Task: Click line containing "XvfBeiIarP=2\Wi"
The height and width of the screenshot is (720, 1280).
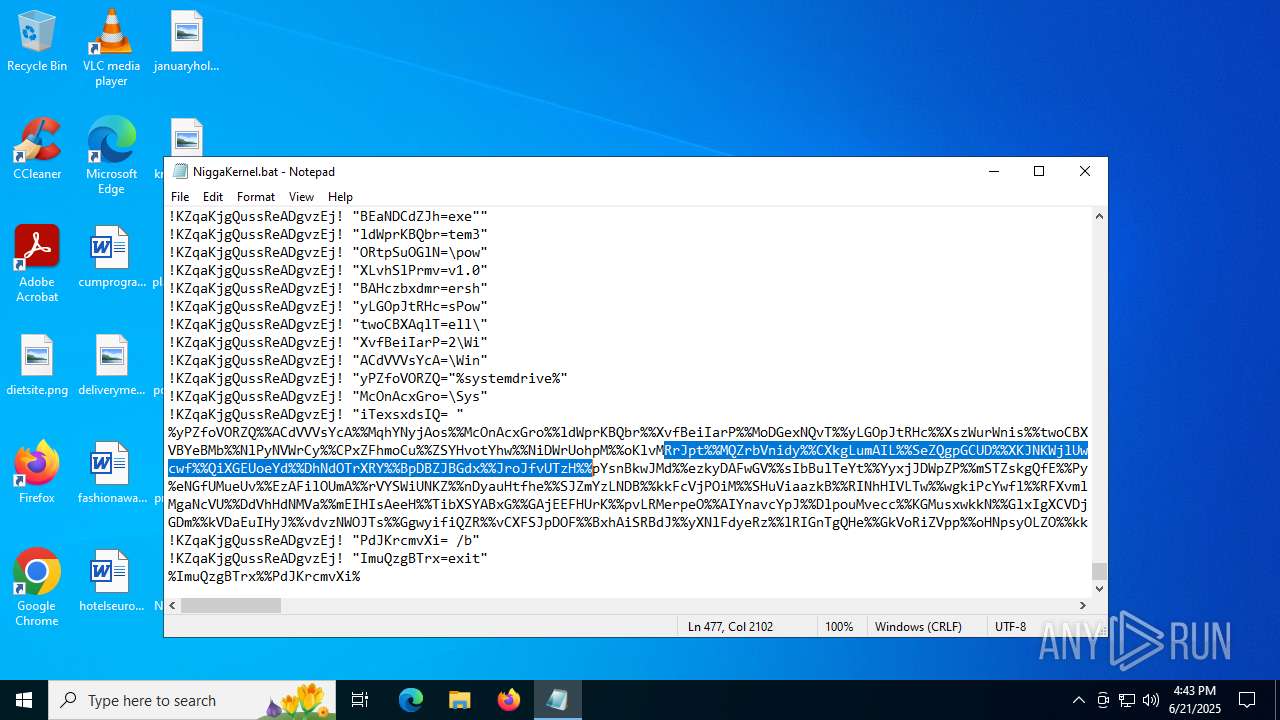Action: [328, 342]
